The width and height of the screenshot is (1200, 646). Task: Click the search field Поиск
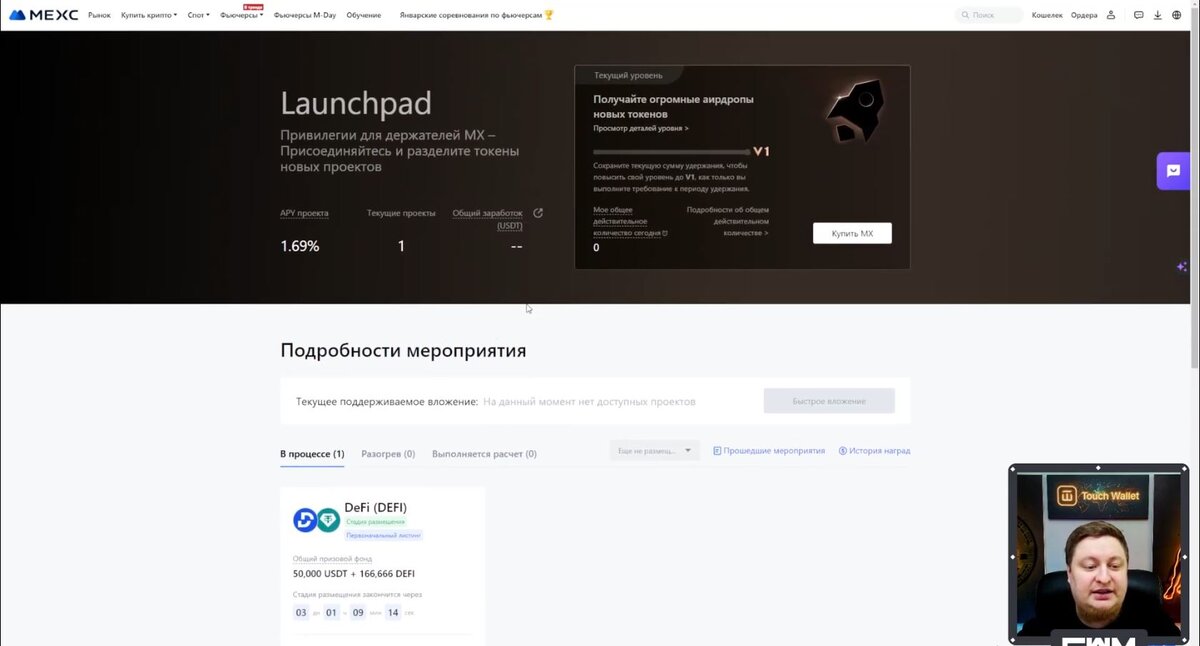point(990,15)
